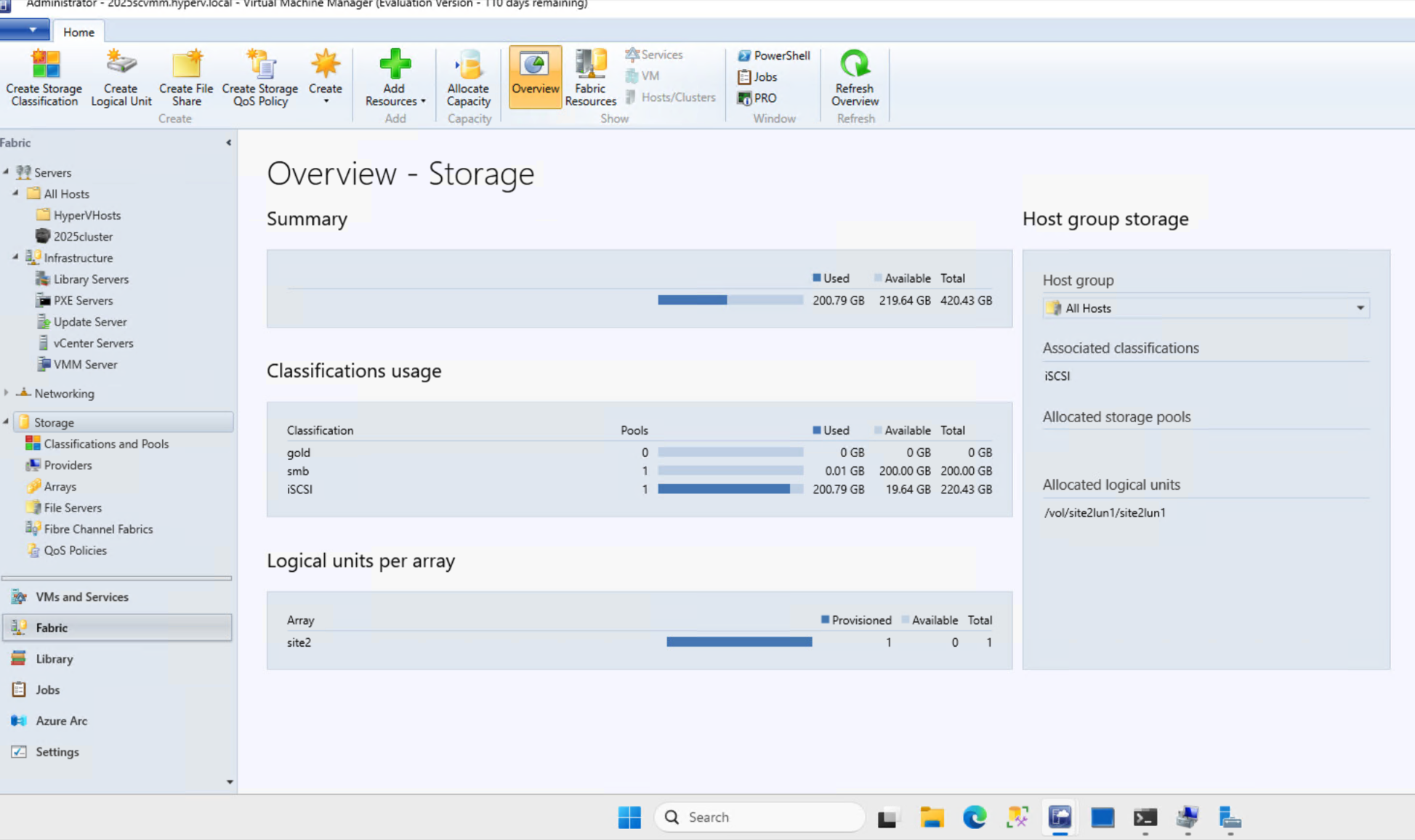Viewport: 1415px width, 840px height.
Task: Select the Home ribbon tab
Action: (x=78, y=32)
